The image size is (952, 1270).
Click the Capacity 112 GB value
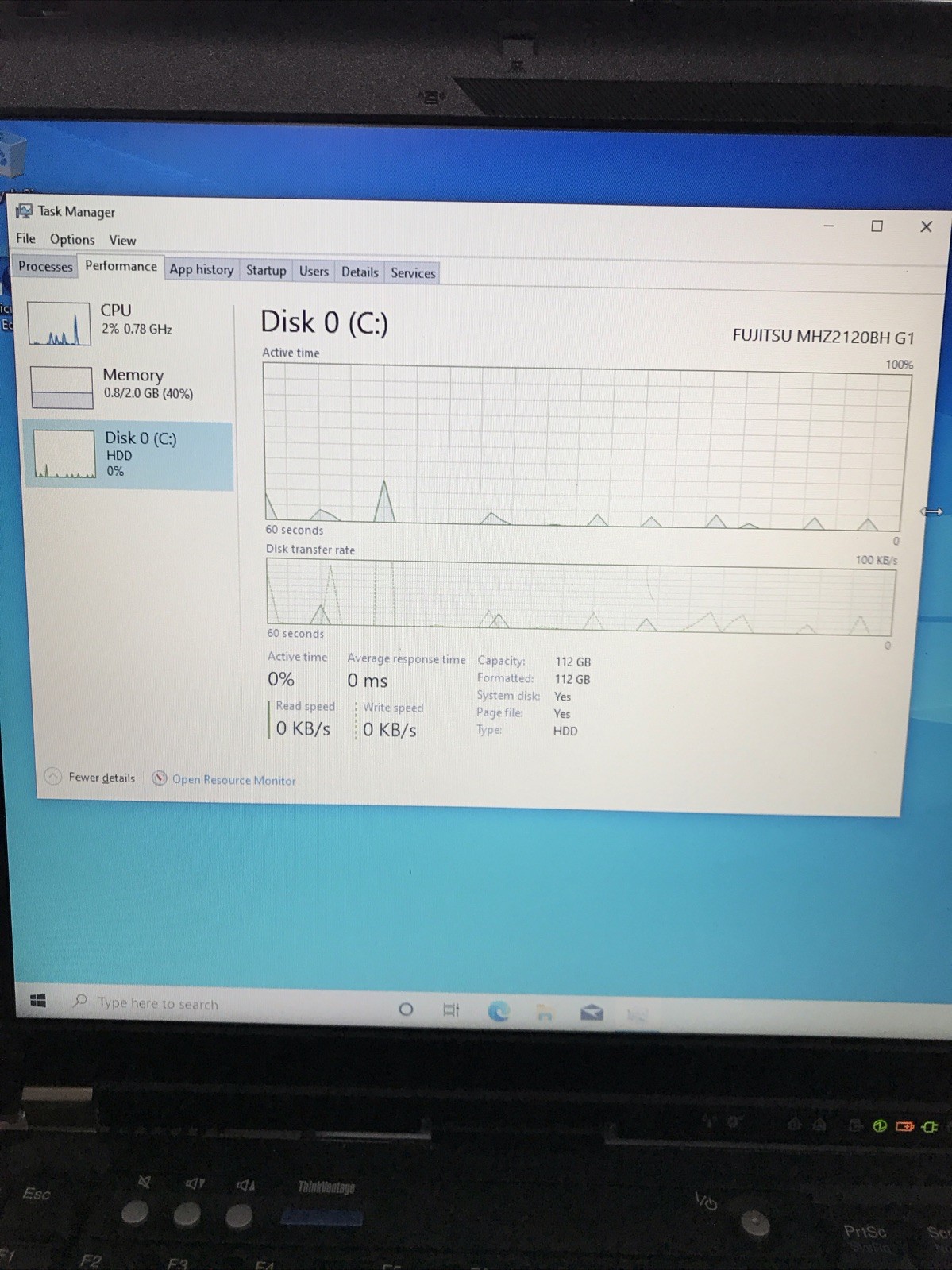coord(572,662)
